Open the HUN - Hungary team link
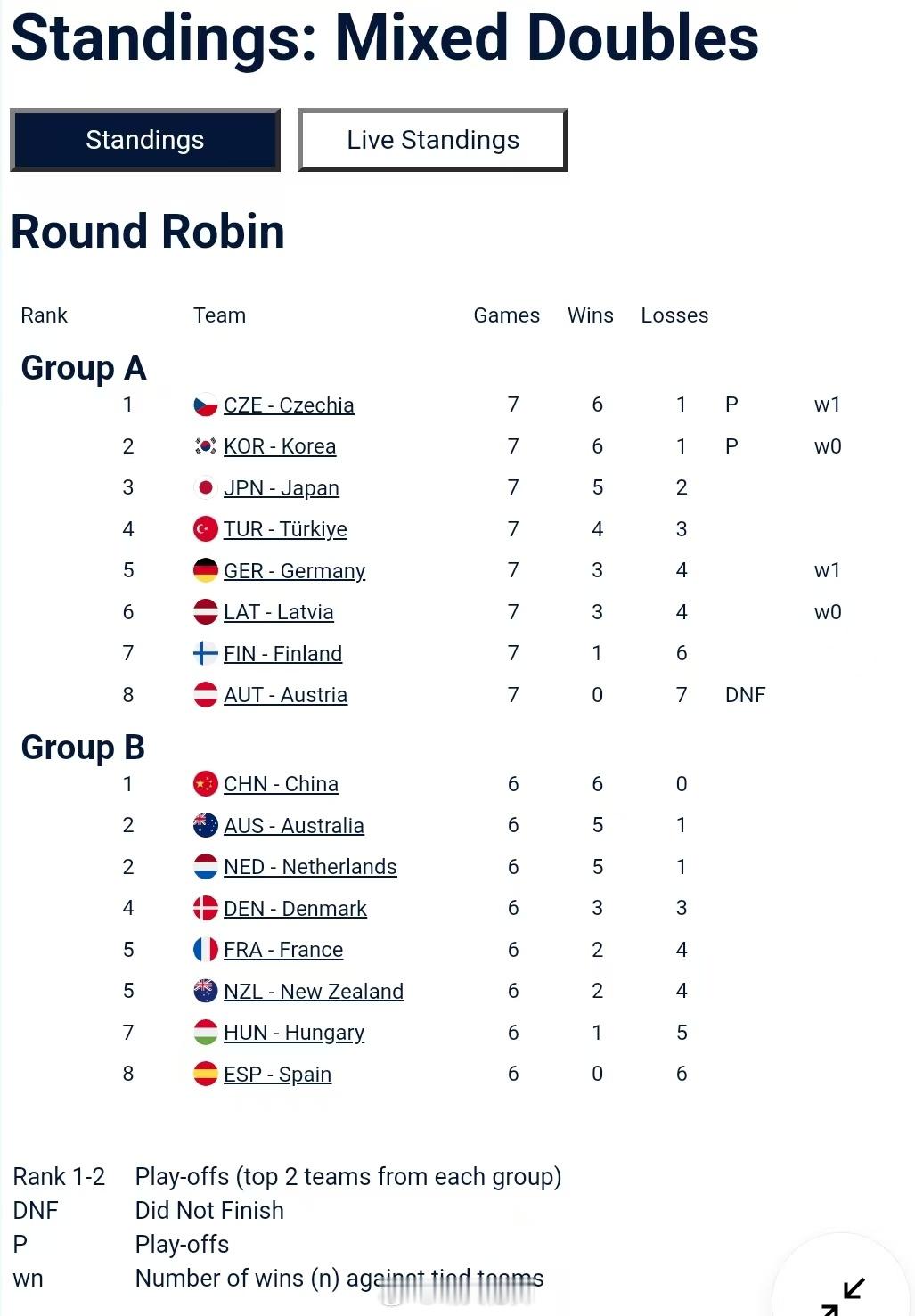The width and height of the screenshot is (915, 1316). [x=294, y=1033]
